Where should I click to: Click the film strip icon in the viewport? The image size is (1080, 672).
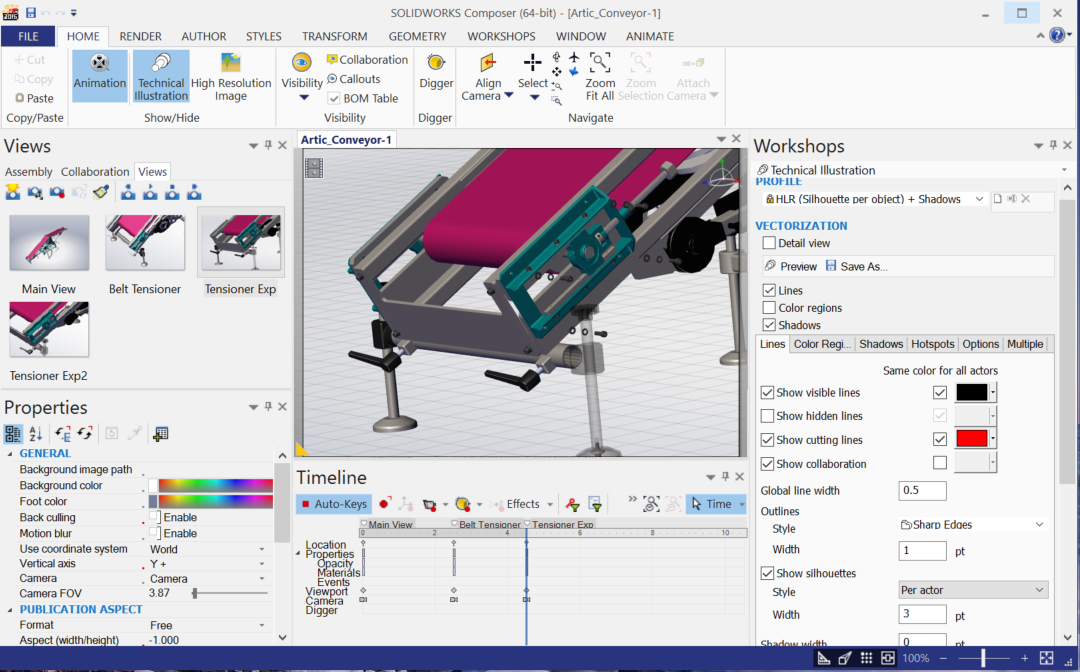tap(314, 168)
